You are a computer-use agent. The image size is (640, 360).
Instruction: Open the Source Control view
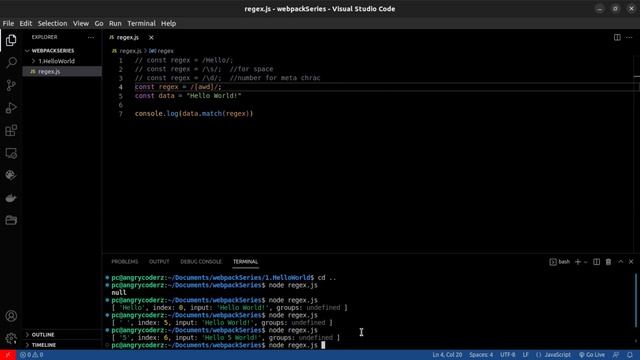pos(11,85)
